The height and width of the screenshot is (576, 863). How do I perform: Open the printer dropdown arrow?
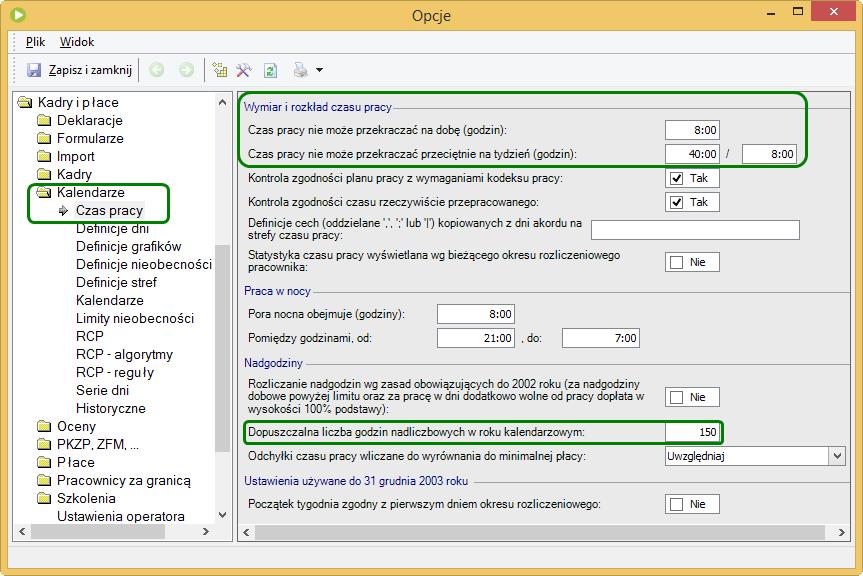[x=319, y=70]
